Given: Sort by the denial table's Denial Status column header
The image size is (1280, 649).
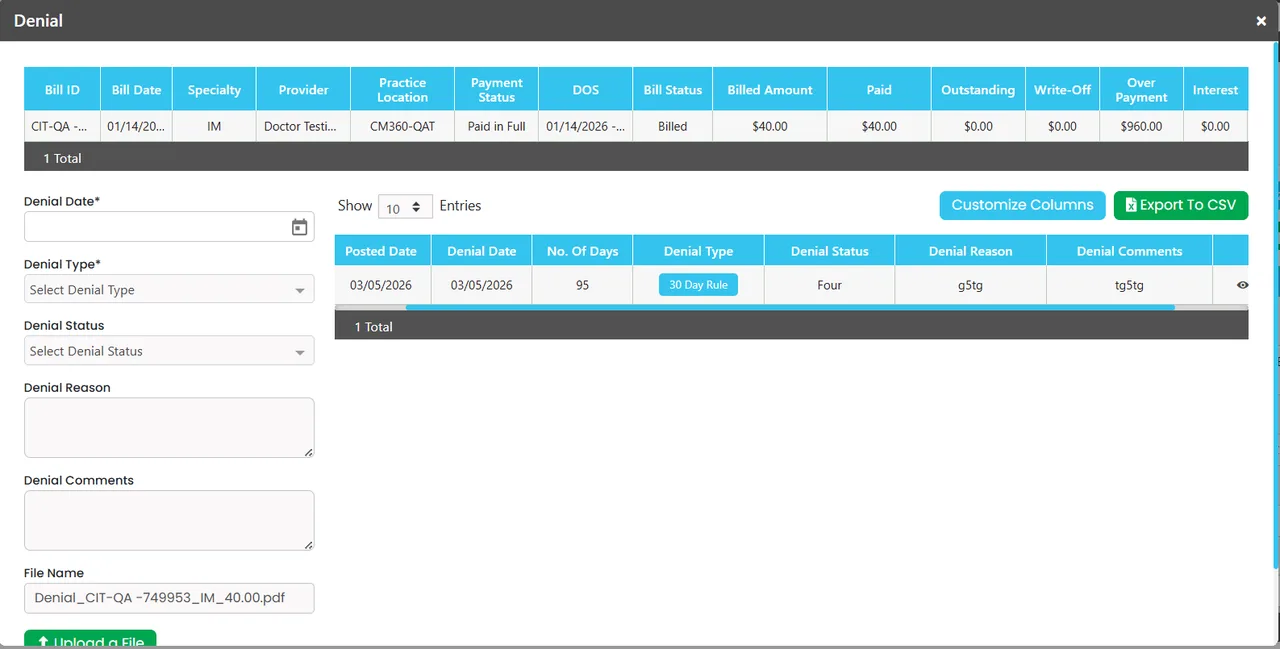Looking at the screenshot, I should point(830,251).
